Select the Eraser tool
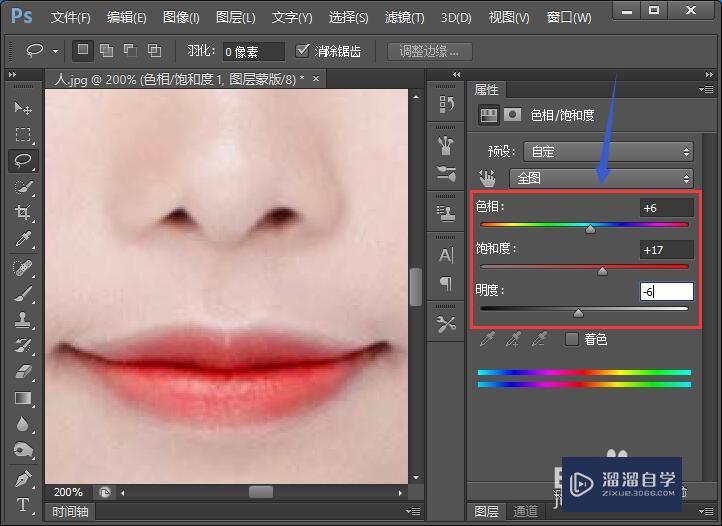The height and width of the screenshot is (526, 722). [x=23, y=371]
